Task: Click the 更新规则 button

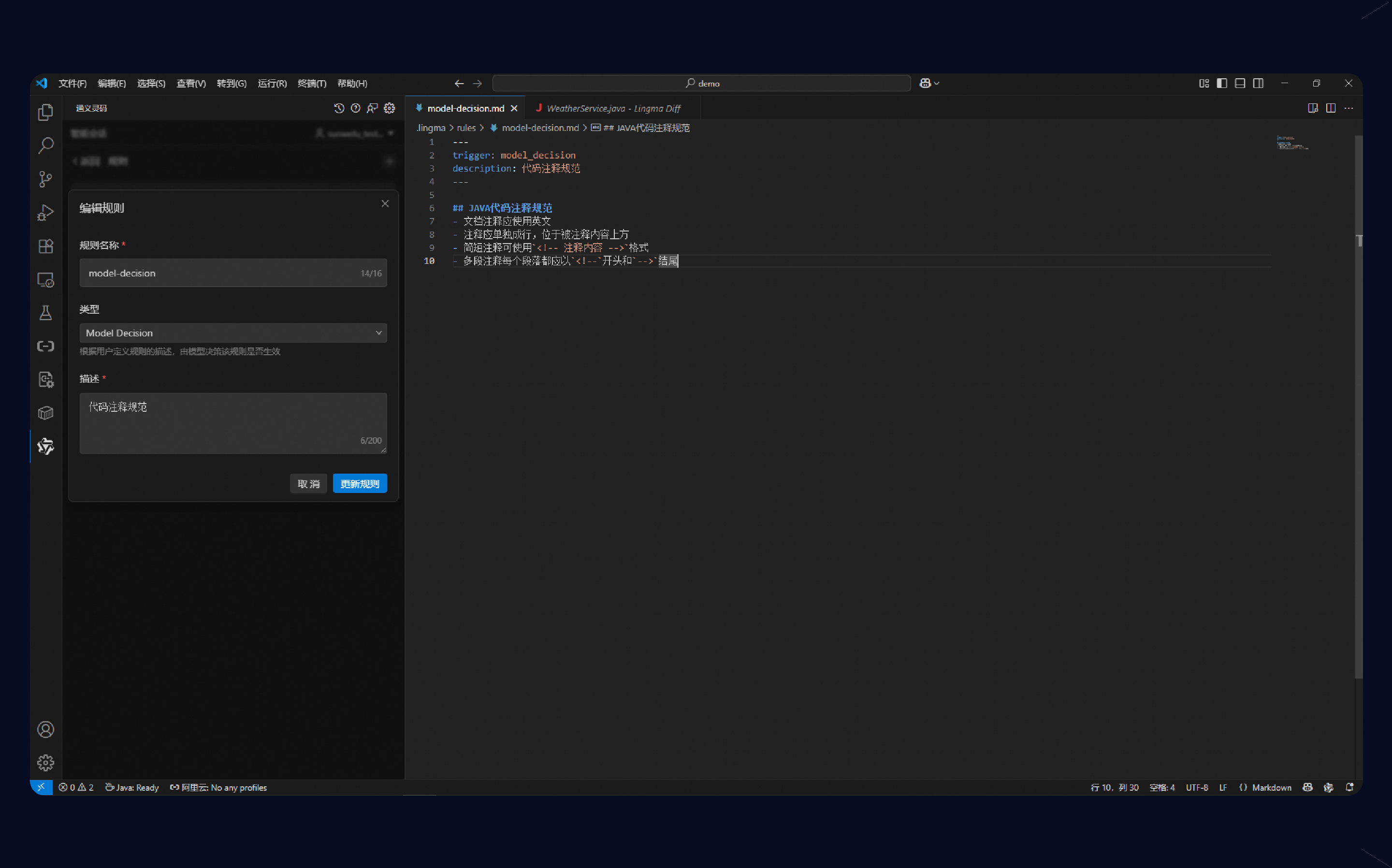Action: 359,483
